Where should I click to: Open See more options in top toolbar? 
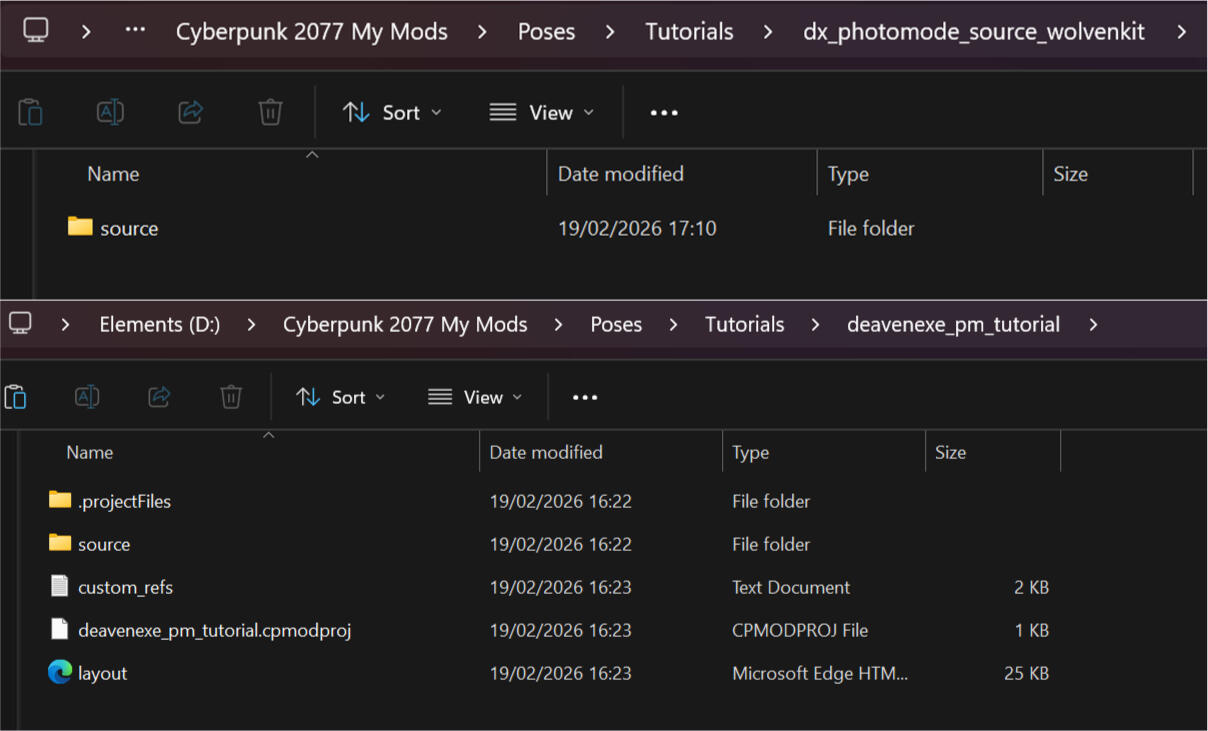click(664, 112)
